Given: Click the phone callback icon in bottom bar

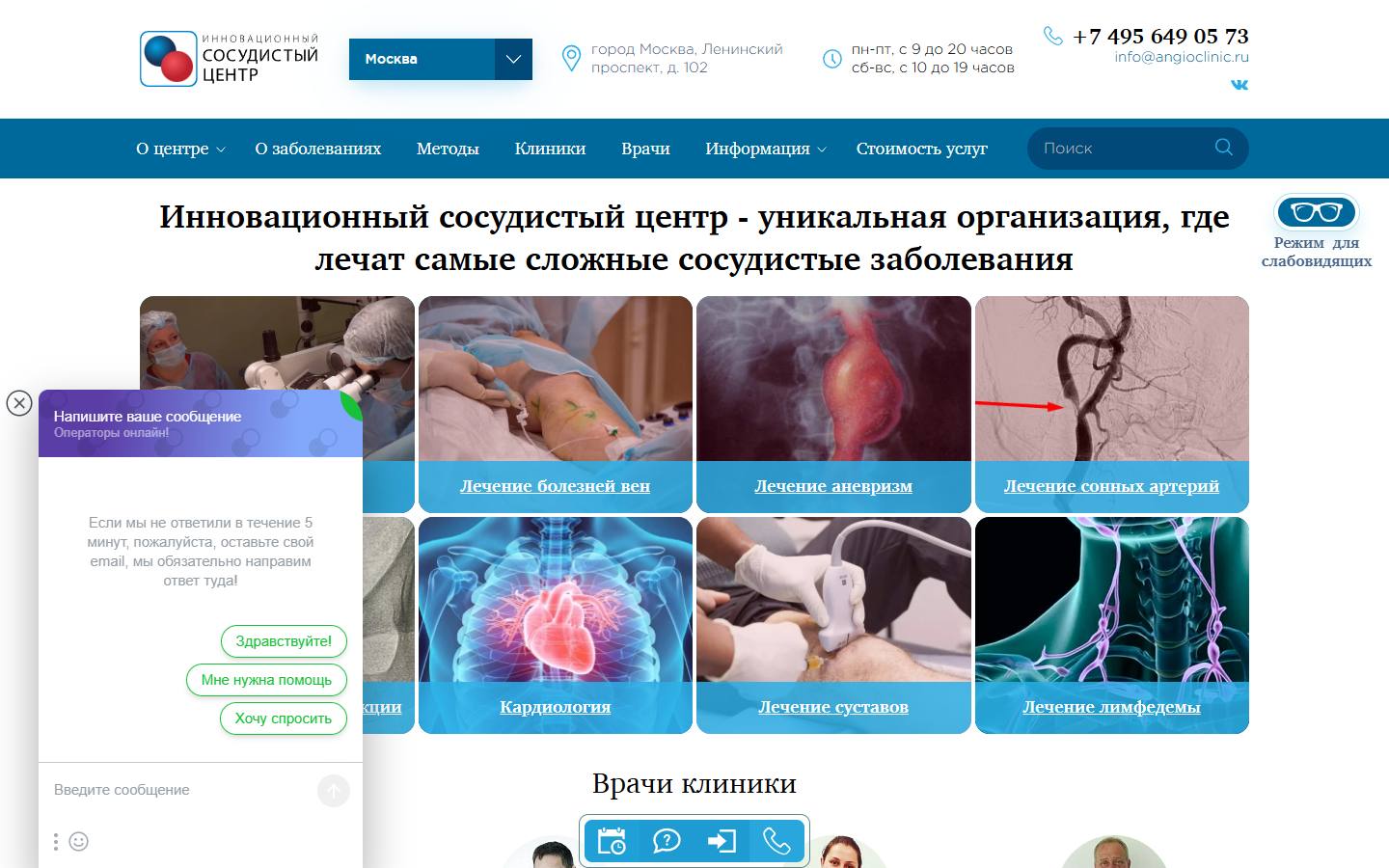Looking at the screenshot, I should click(776, 841).
